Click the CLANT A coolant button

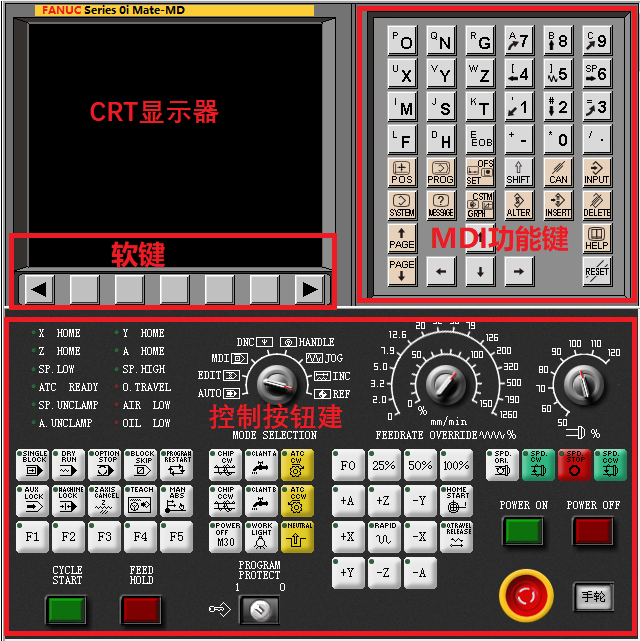tap(261, 465)
